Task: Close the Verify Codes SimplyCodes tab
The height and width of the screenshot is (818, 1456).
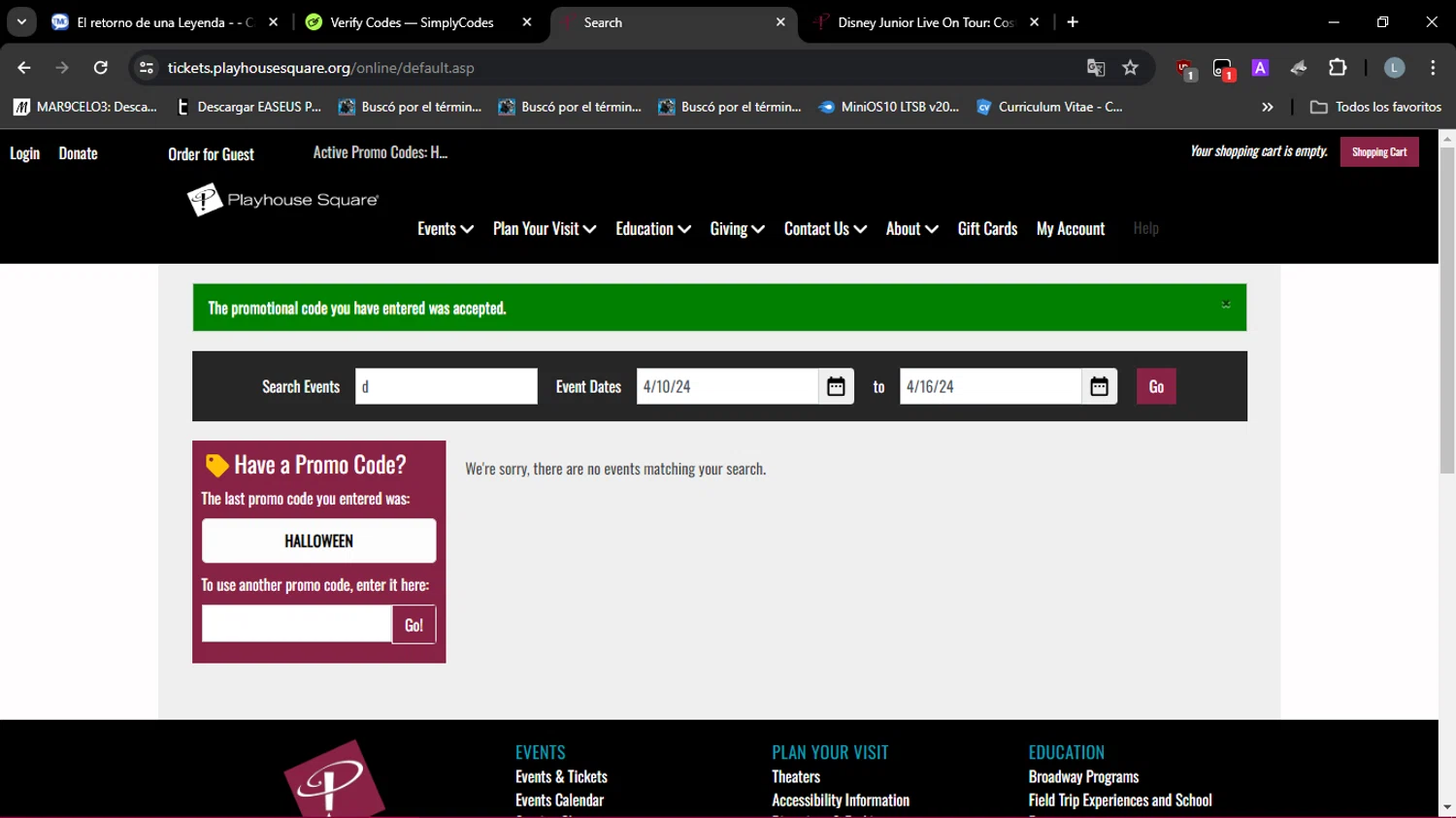Action: point(527,22)
